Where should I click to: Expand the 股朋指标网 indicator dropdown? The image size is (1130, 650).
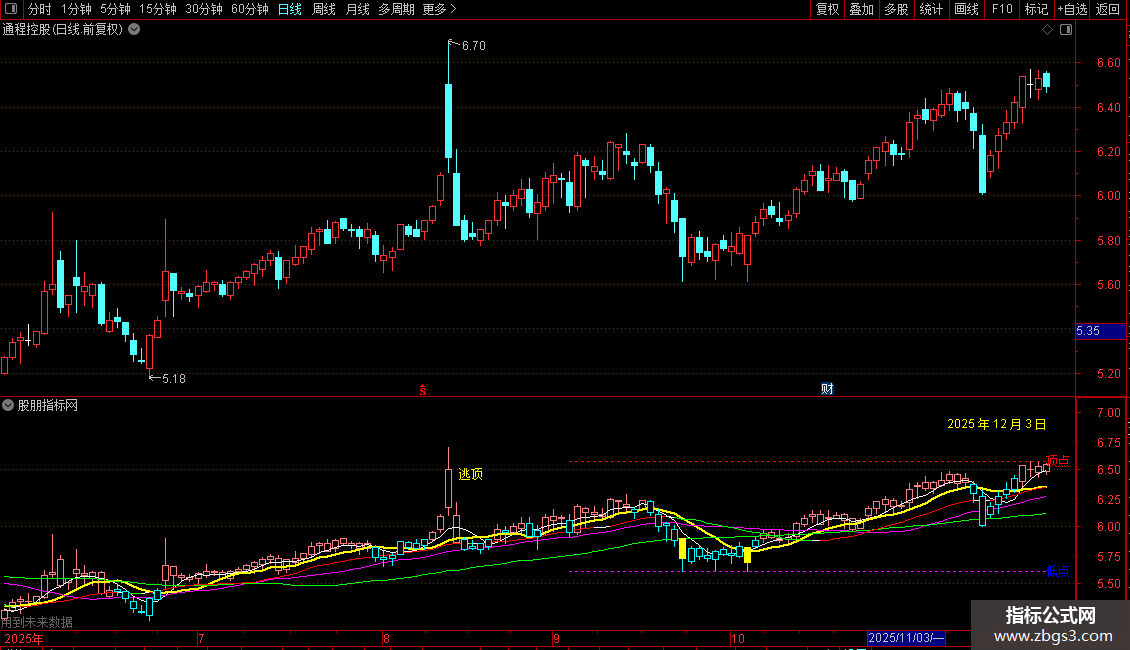[8, 405]
